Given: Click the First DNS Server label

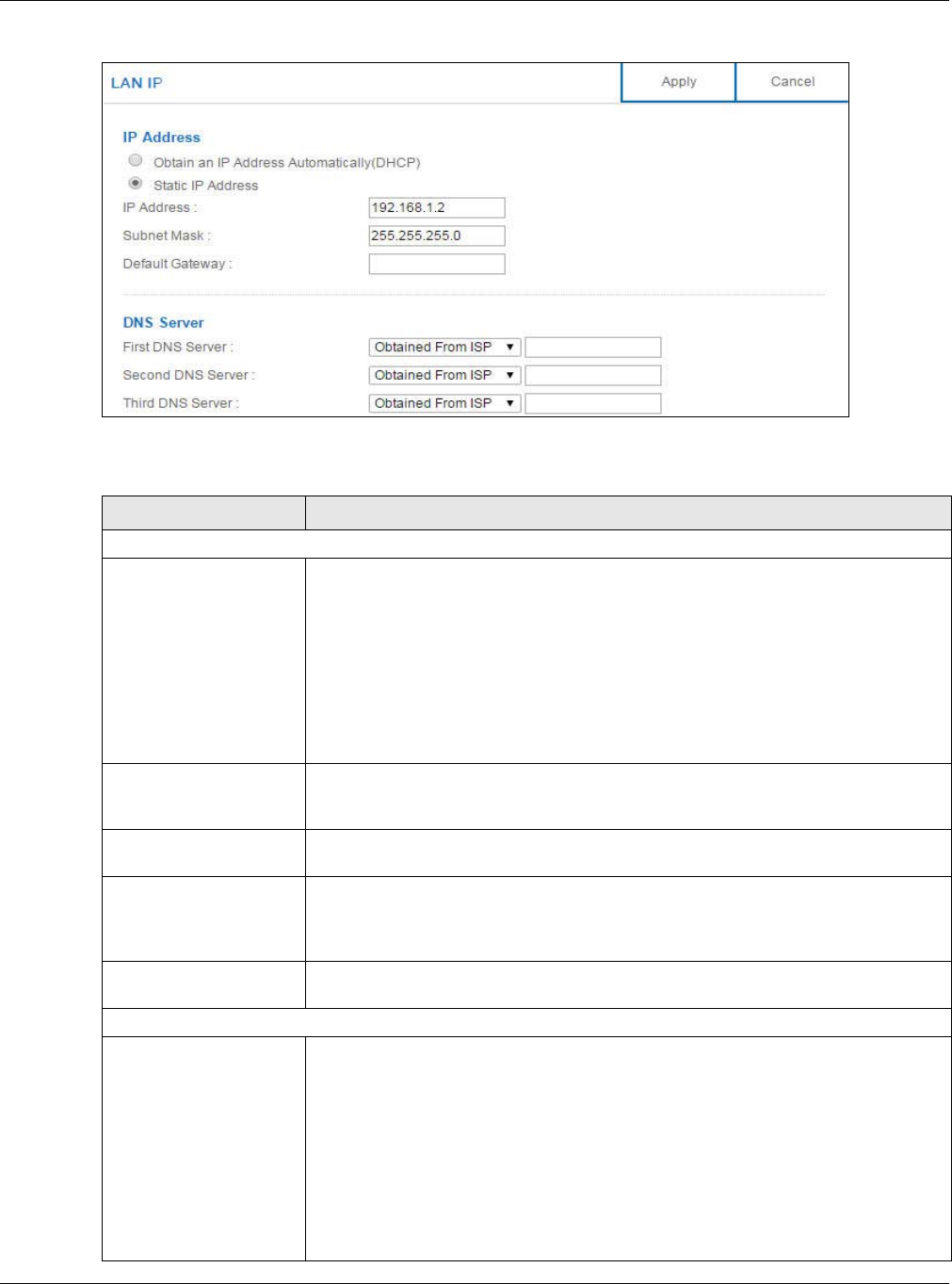Looking at the screenshot, I should coord(178,347).
